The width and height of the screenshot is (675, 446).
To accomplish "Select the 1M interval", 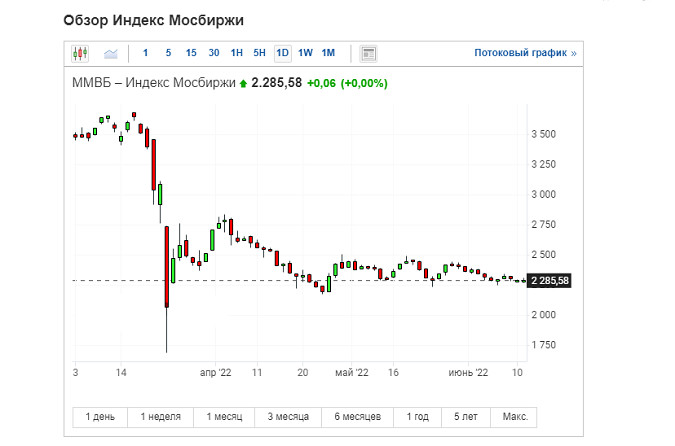I will click(x=328, y=53).
